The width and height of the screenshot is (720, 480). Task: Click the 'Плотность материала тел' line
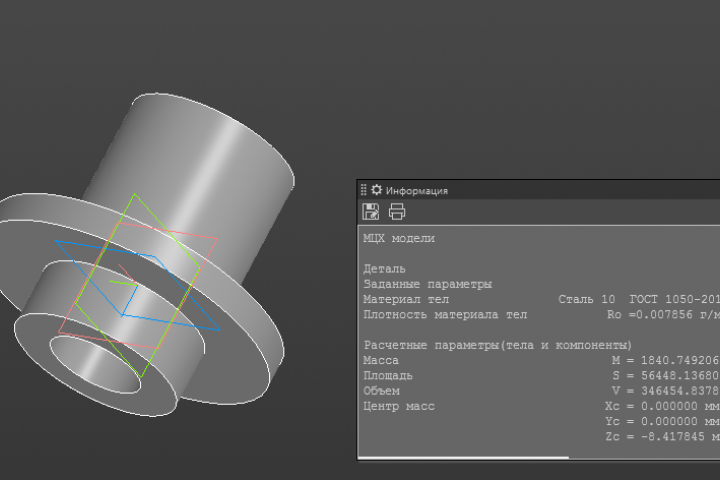[x=541, y=315]
